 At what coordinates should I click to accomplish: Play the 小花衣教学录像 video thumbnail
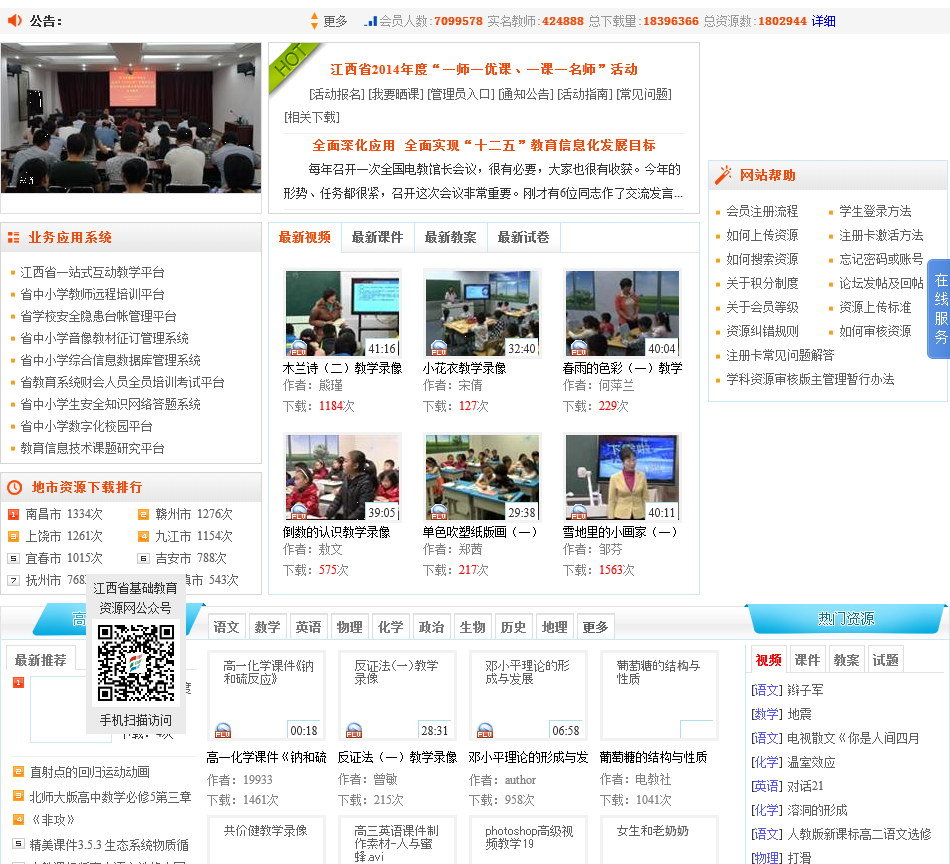tap(482, 313)
